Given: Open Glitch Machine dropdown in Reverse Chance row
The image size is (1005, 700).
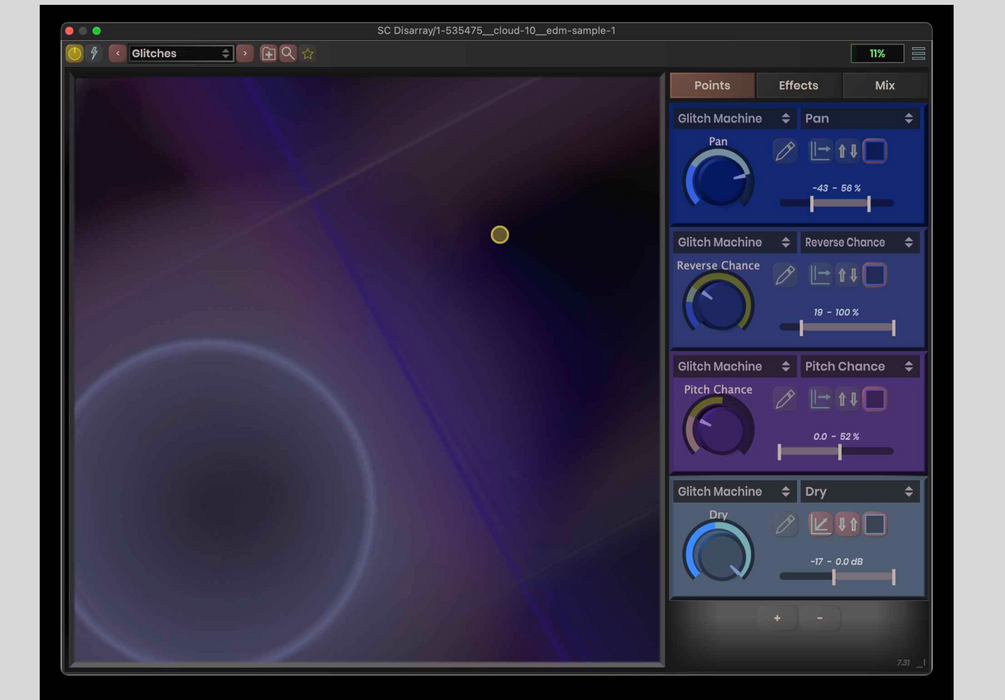Looking at the screenshot, I should point(734,242).
